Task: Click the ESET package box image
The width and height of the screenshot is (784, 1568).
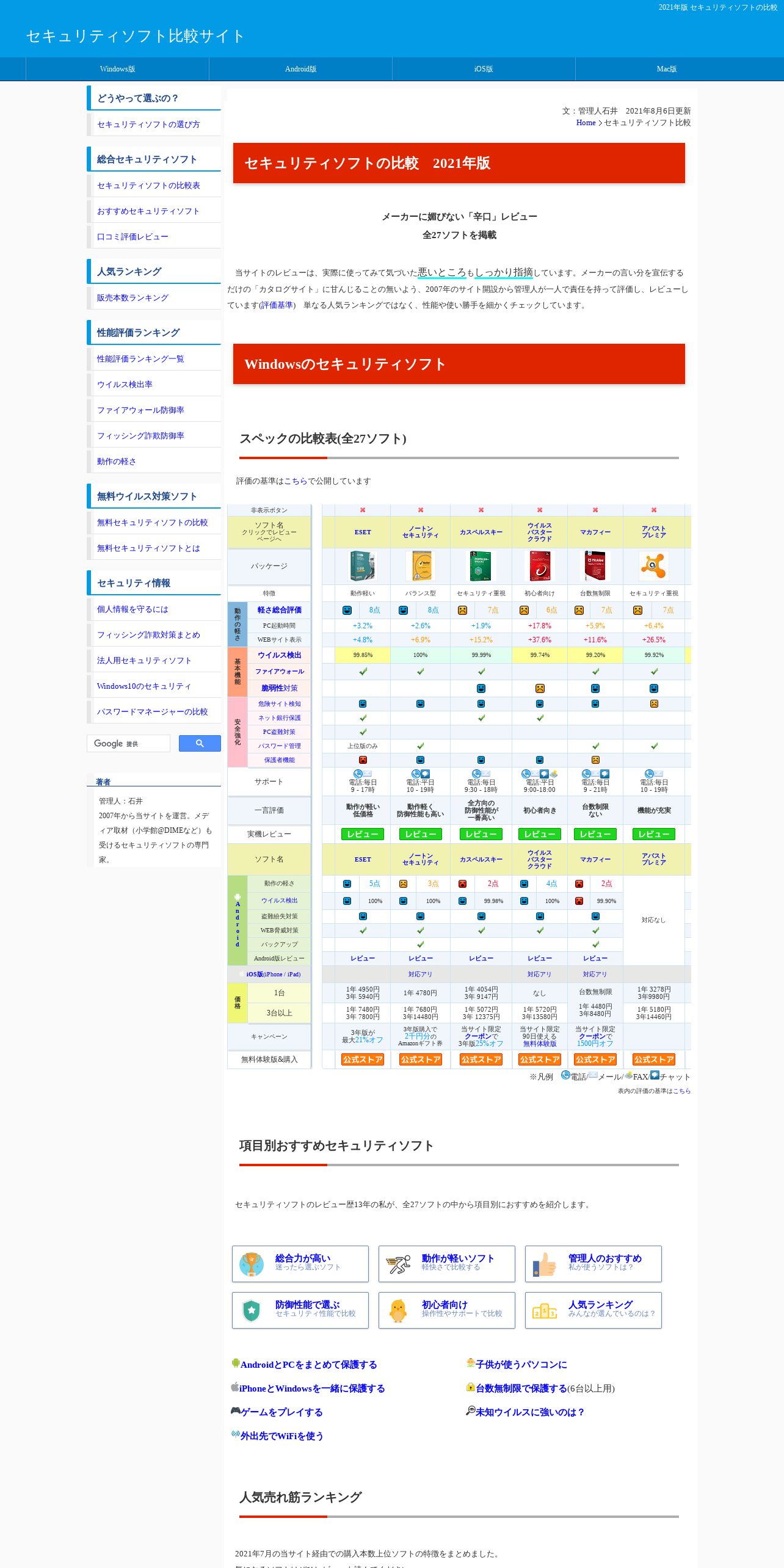Action: pyautogui.click(x=363, y=565)
